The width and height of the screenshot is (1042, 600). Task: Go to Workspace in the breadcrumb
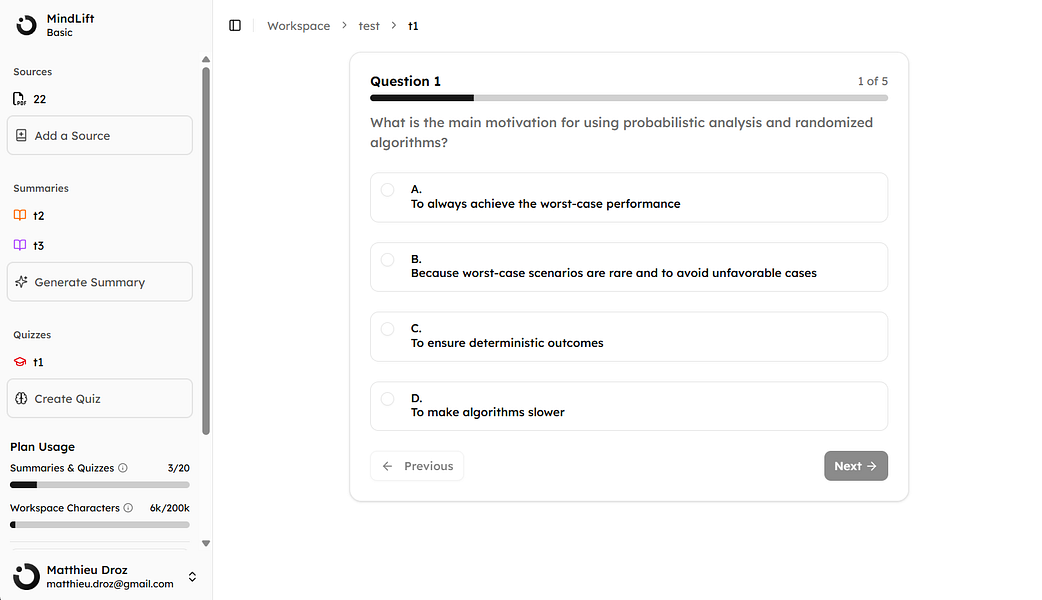coord(298,26)
